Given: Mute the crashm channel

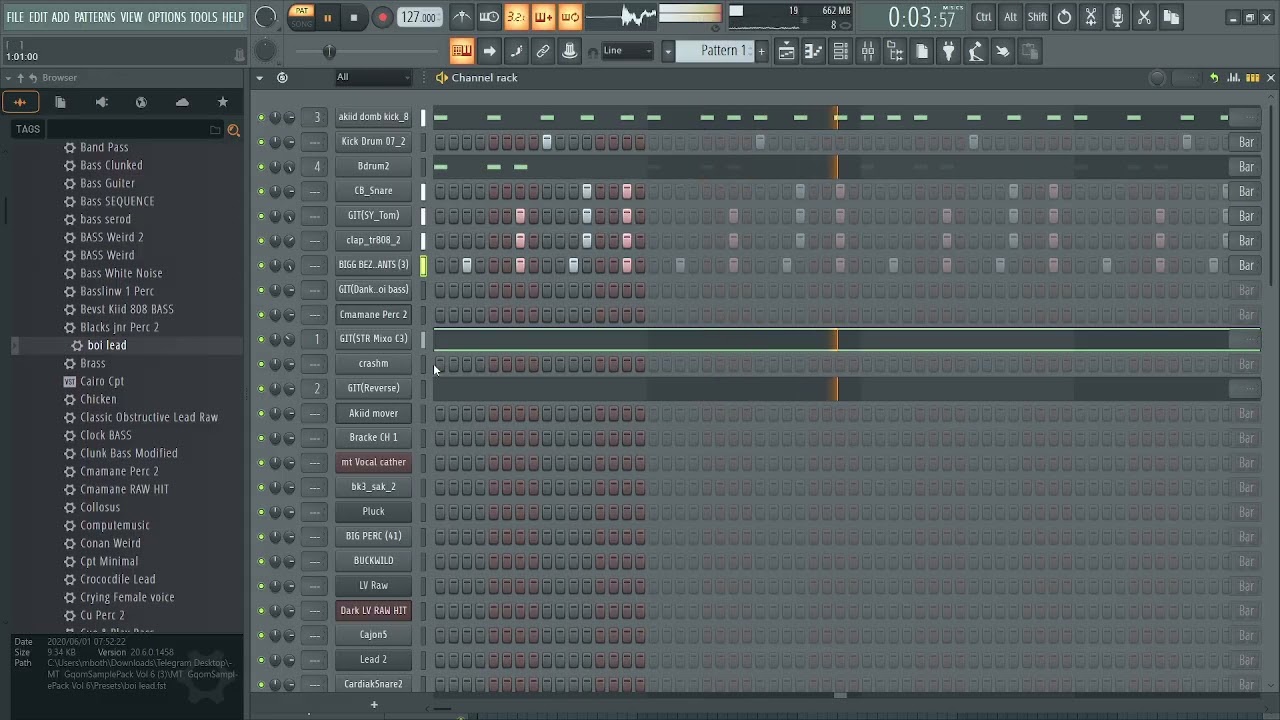Looking at the screenshot, I should click(x=261, y=364).
